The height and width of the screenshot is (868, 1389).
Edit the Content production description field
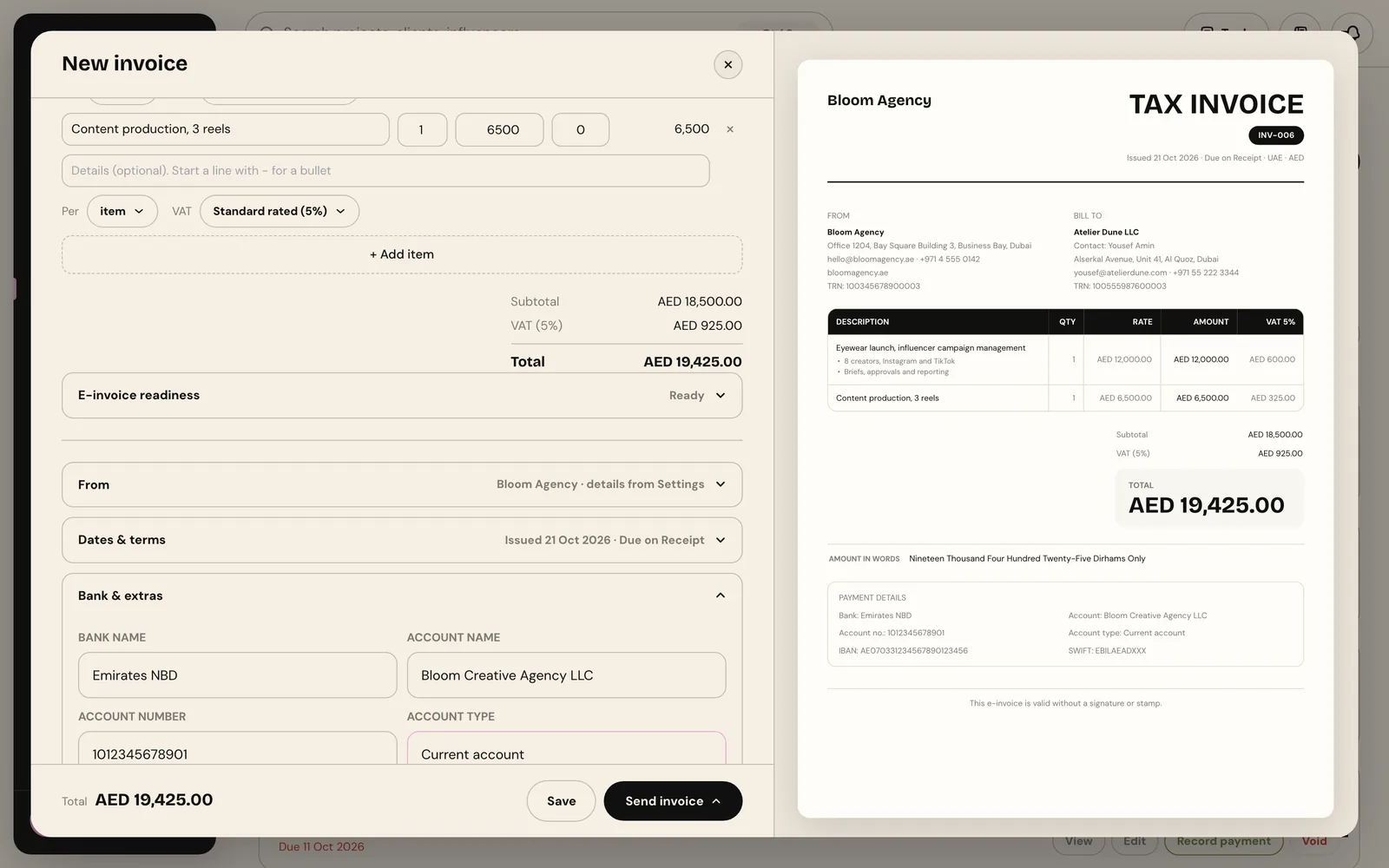(x=226, y=129)
